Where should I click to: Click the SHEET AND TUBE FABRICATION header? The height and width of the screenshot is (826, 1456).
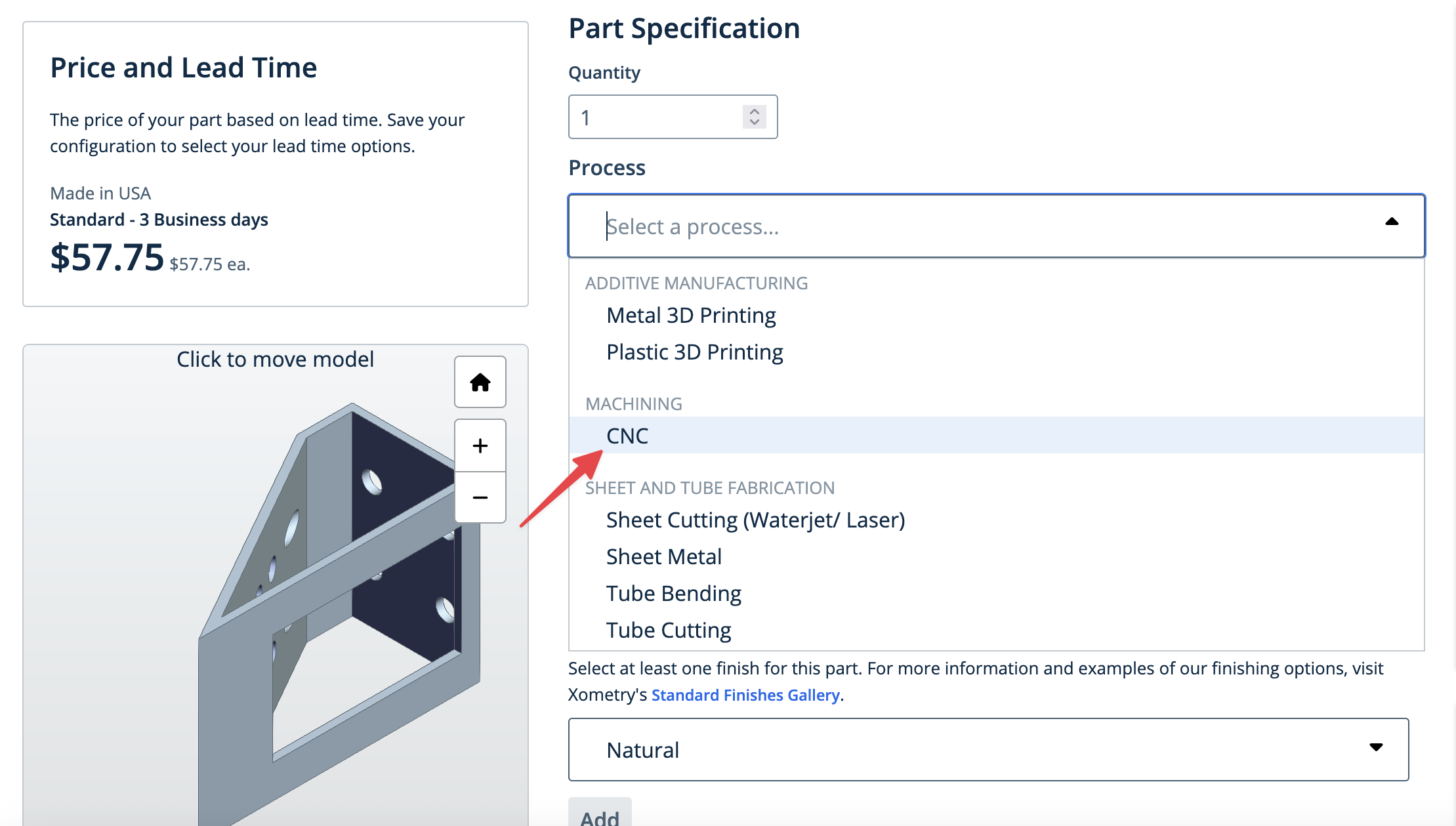(709, 487)
